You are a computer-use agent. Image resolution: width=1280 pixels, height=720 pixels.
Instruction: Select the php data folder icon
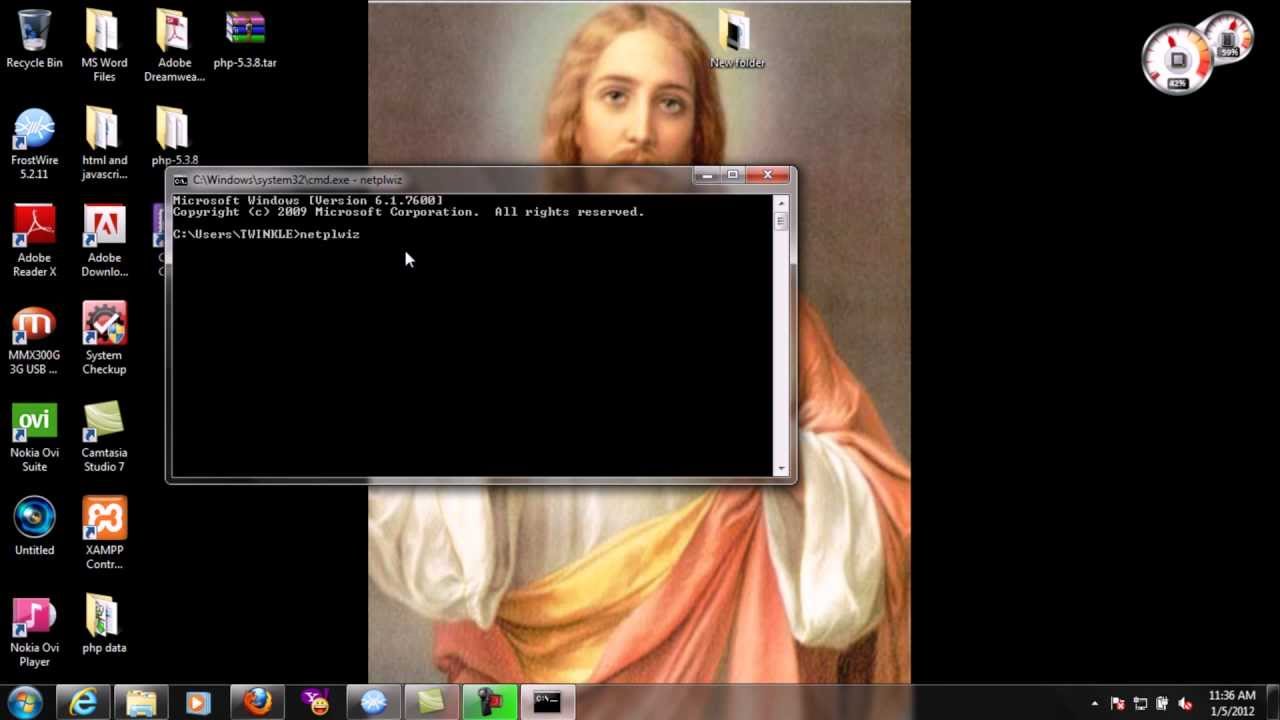click(104, 624)
